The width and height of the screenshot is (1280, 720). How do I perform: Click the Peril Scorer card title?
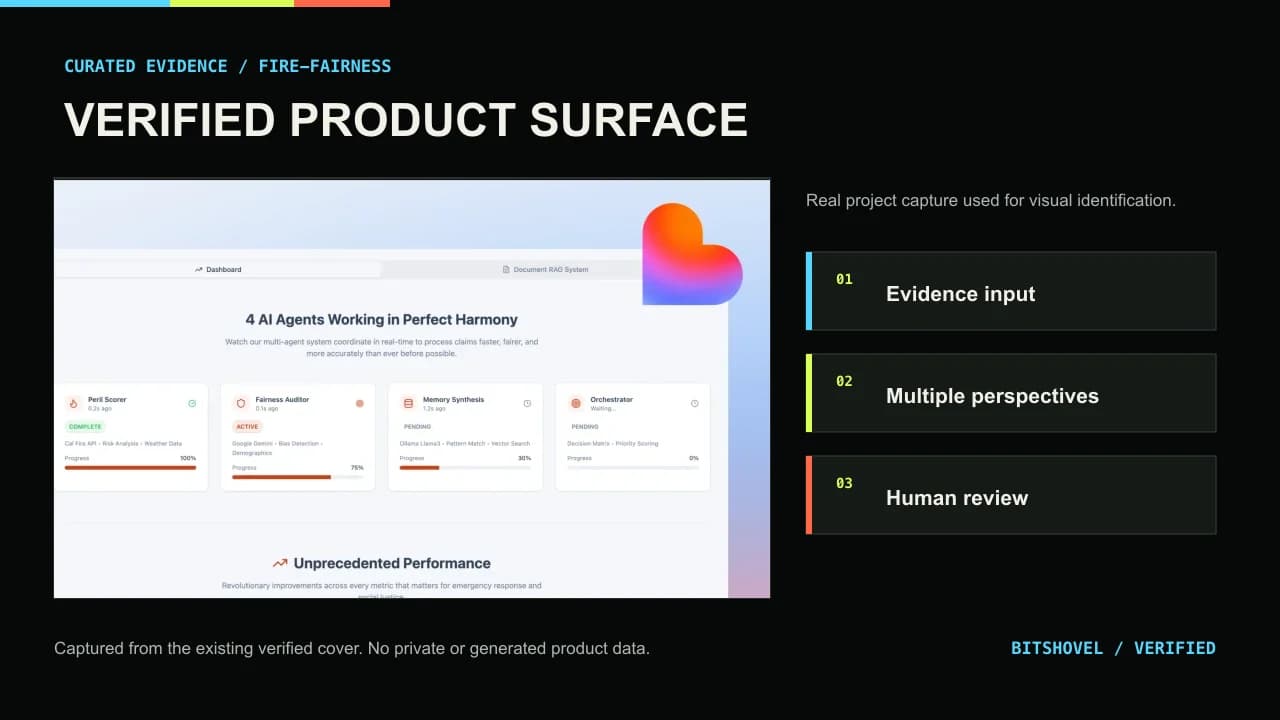click(107, 399)
